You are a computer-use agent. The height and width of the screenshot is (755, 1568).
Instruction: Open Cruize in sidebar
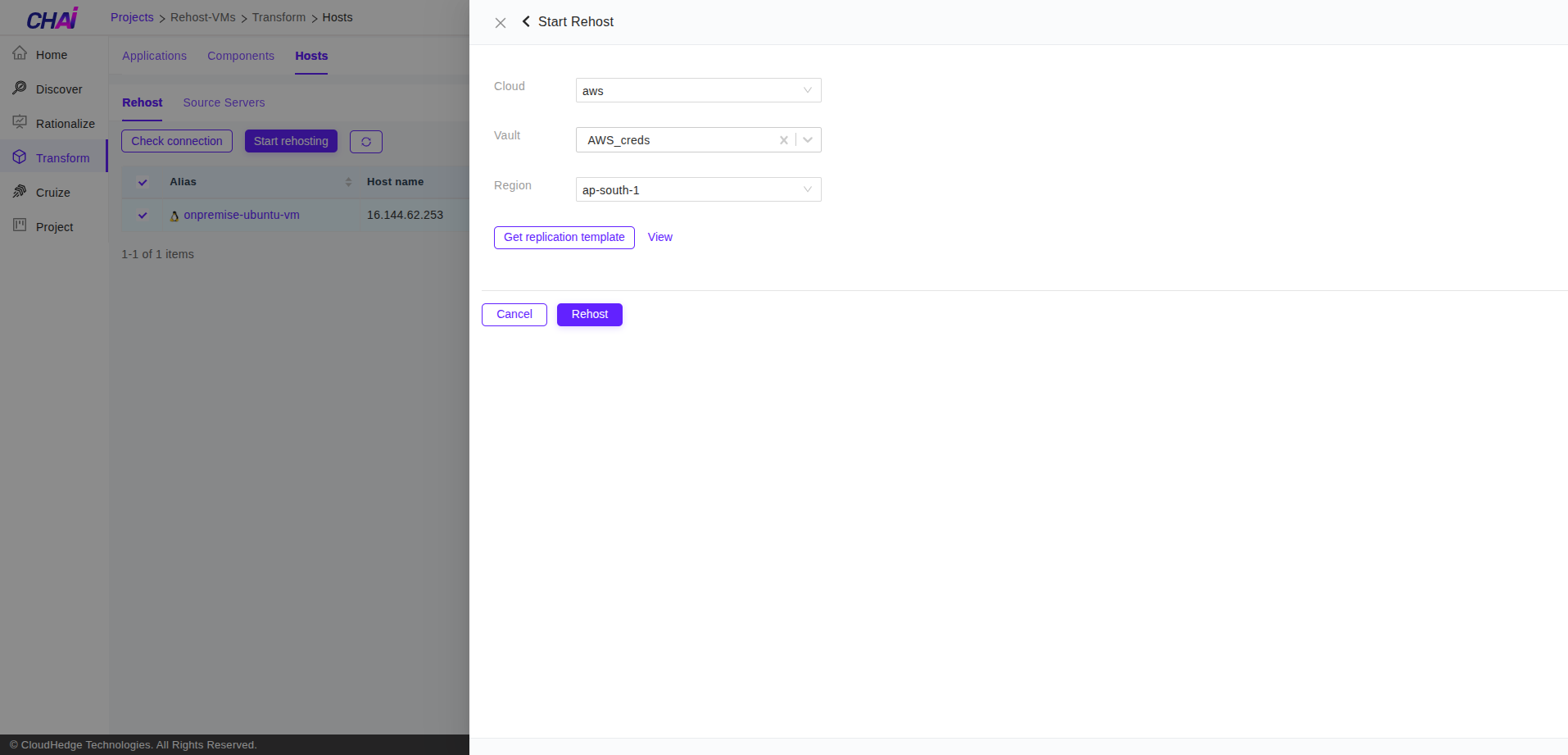54,193
